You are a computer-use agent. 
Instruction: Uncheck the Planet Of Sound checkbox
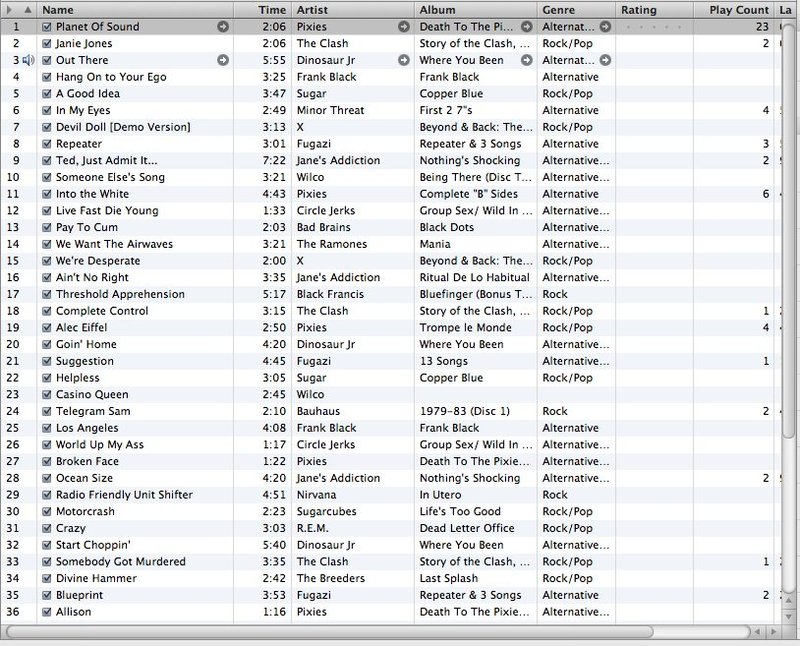coord(47,27)
